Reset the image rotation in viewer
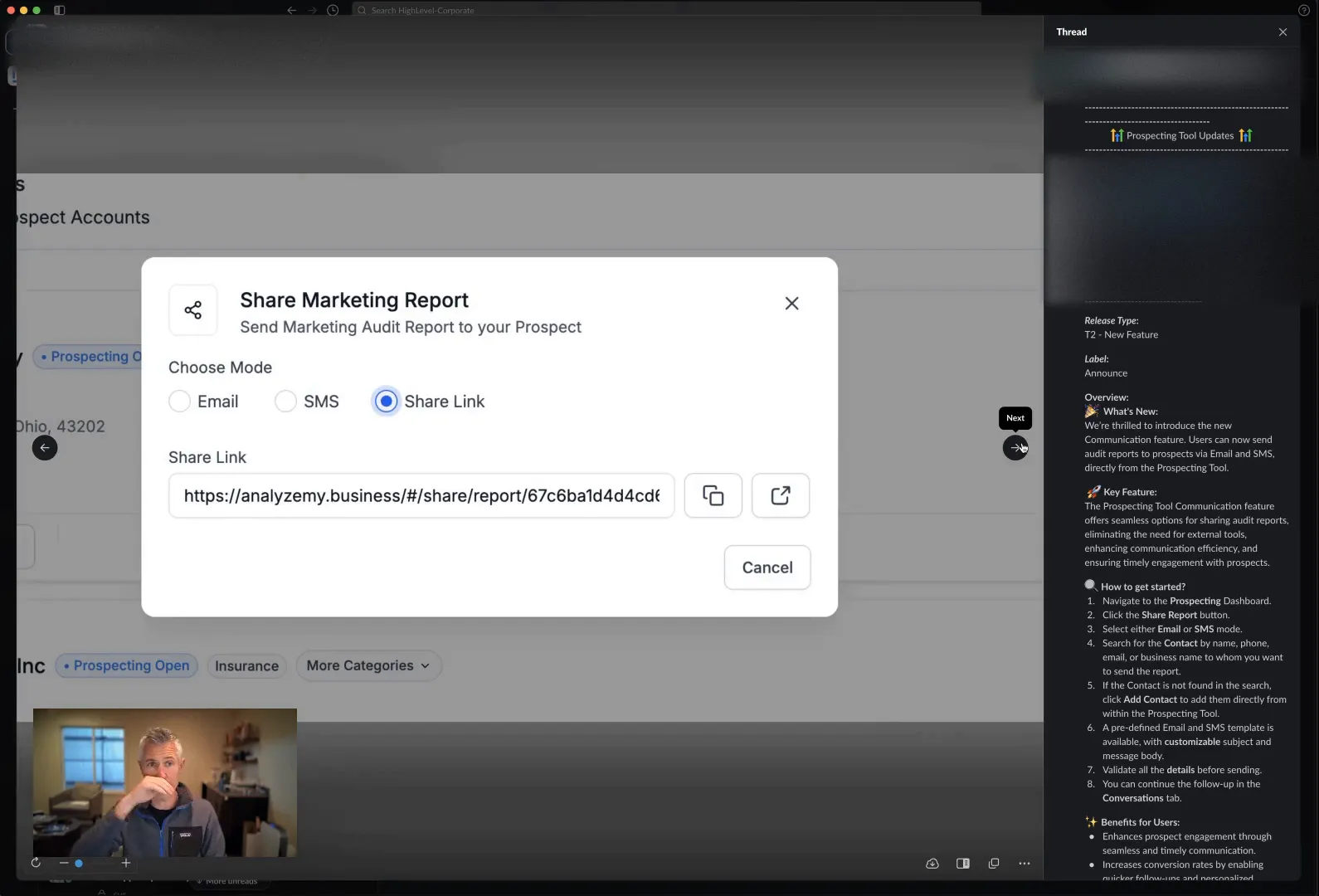 coord(36,863)
